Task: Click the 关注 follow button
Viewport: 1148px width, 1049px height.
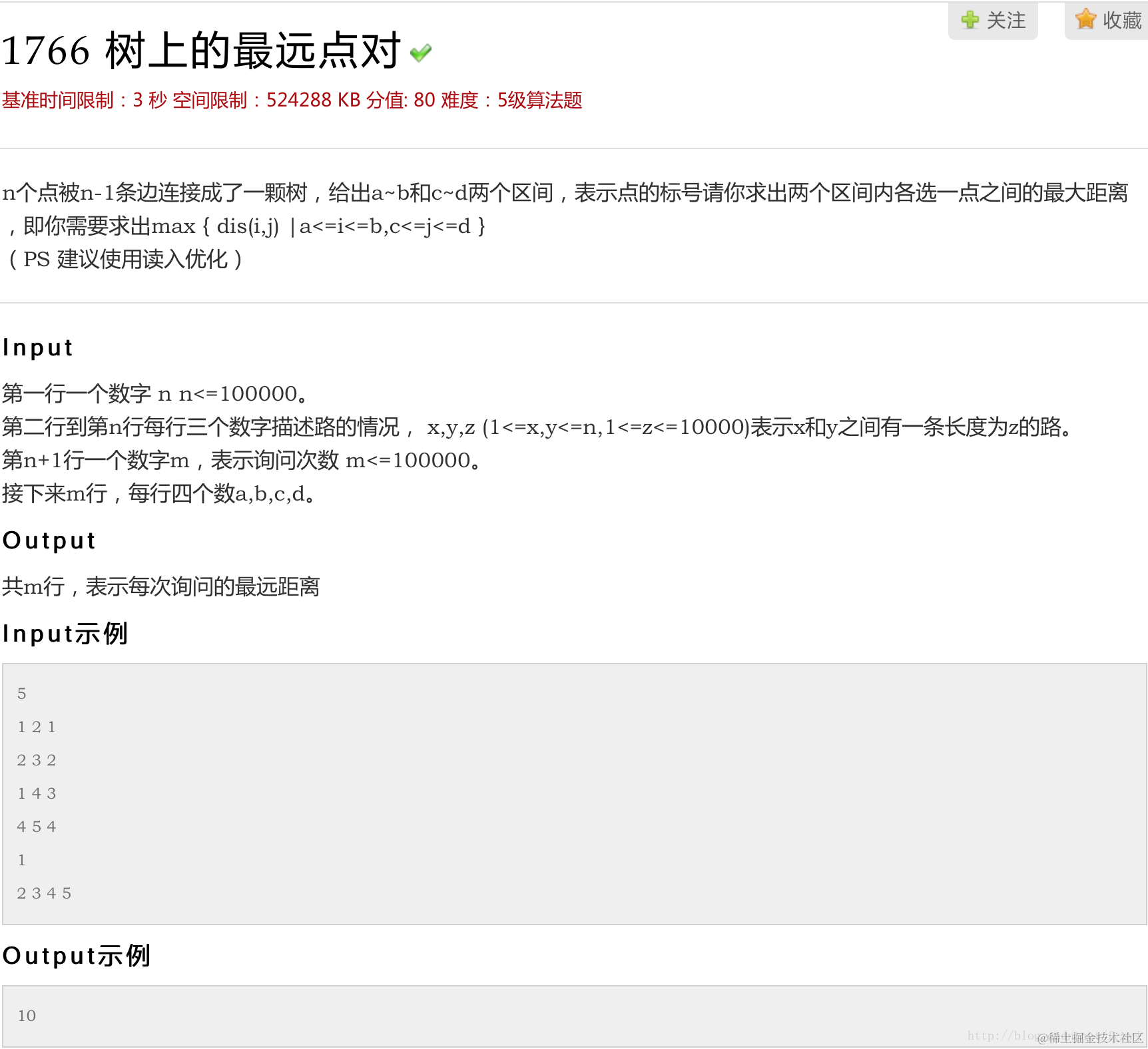Action: [x=993, y=21]
